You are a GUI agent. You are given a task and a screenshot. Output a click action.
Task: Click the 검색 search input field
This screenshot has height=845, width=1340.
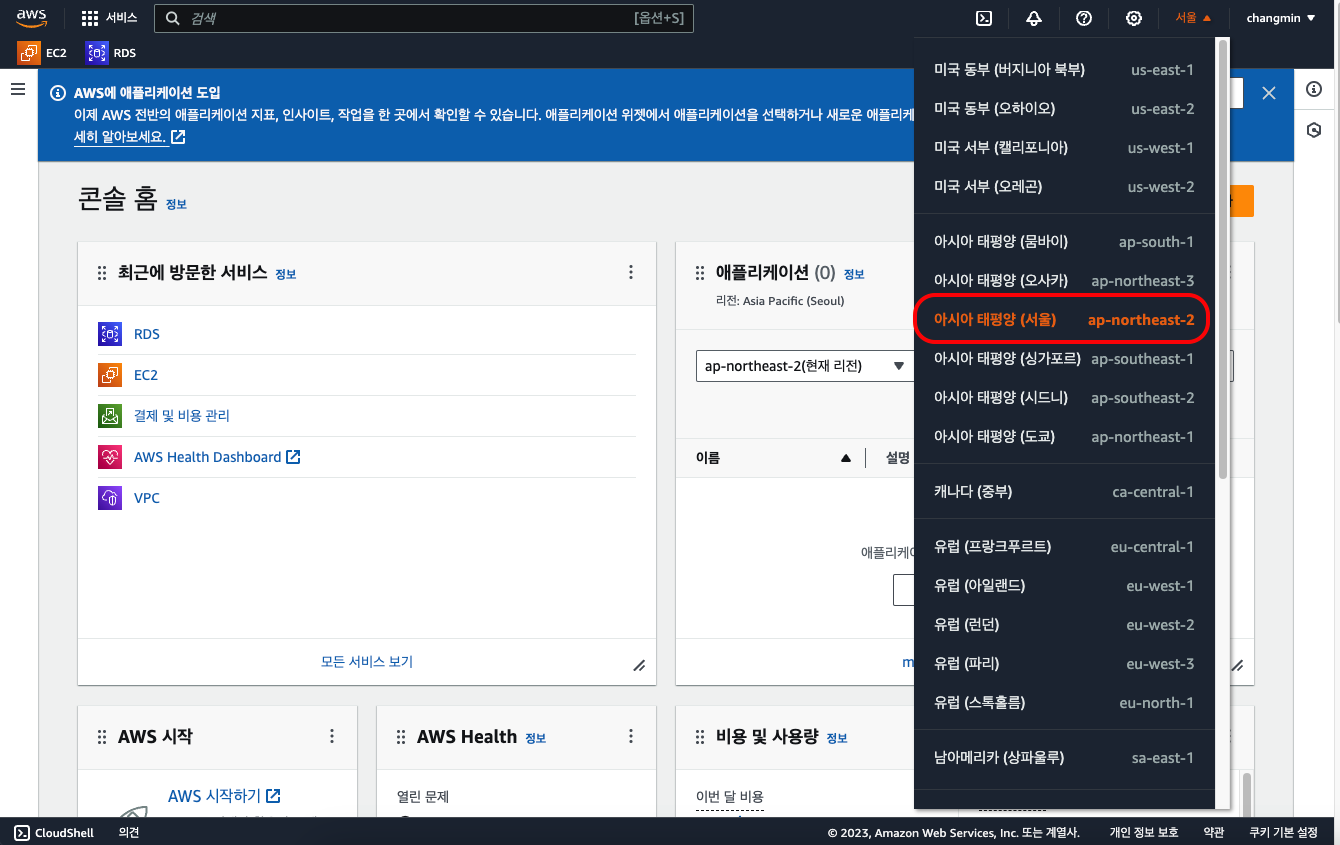coord(424,18)
